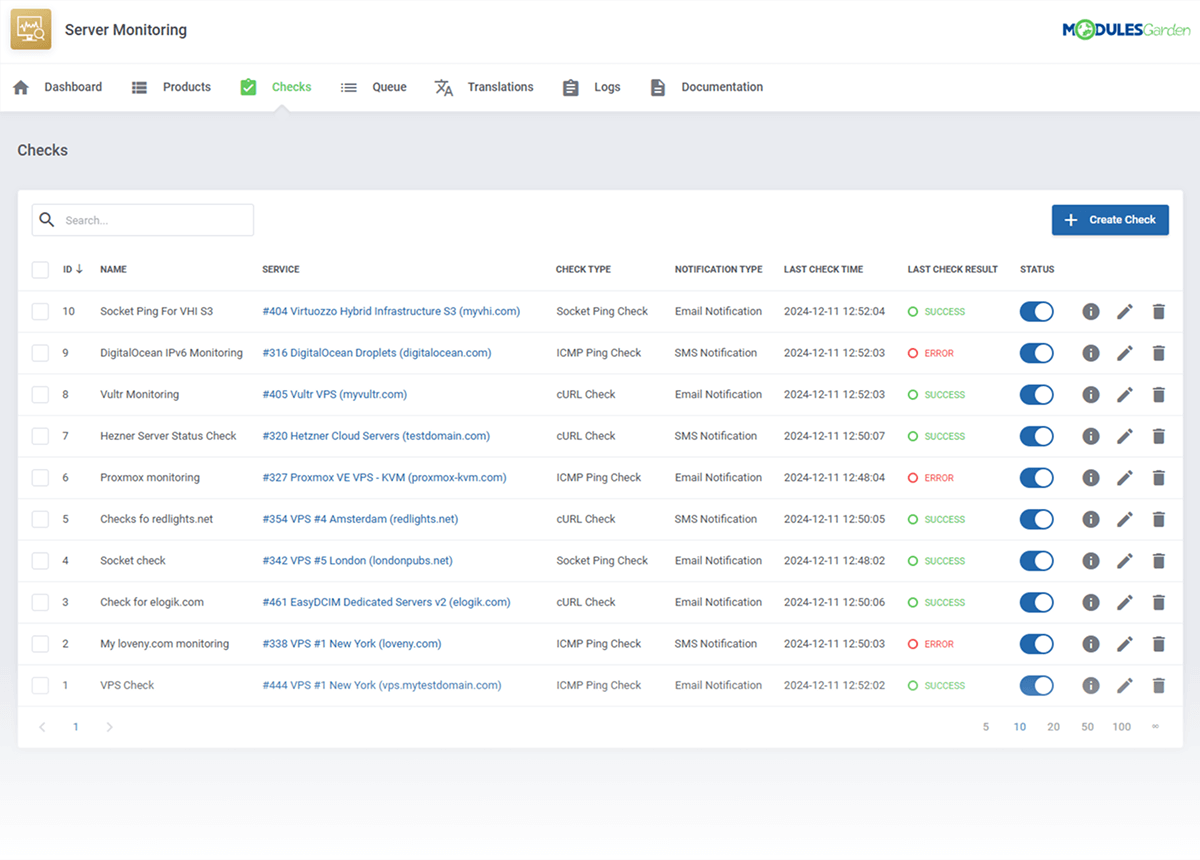The image size is (1200, 860).
Task: Edit the Check for elogik.com entry
Action: tap(1125, 602)
